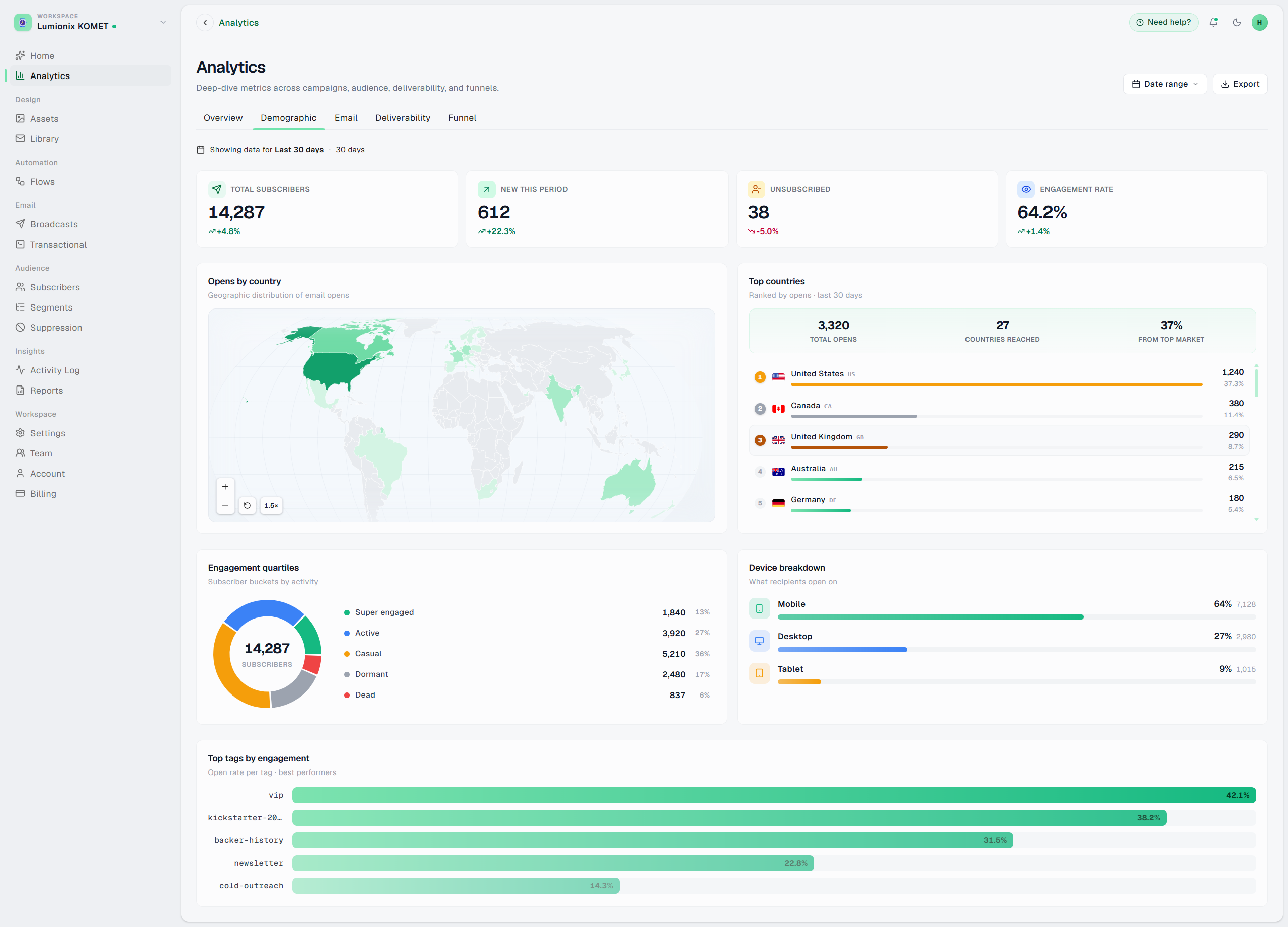1288x927 pixels.
Task: Click the Top countries list scrollbar
Action: (x=1256, y=383)
